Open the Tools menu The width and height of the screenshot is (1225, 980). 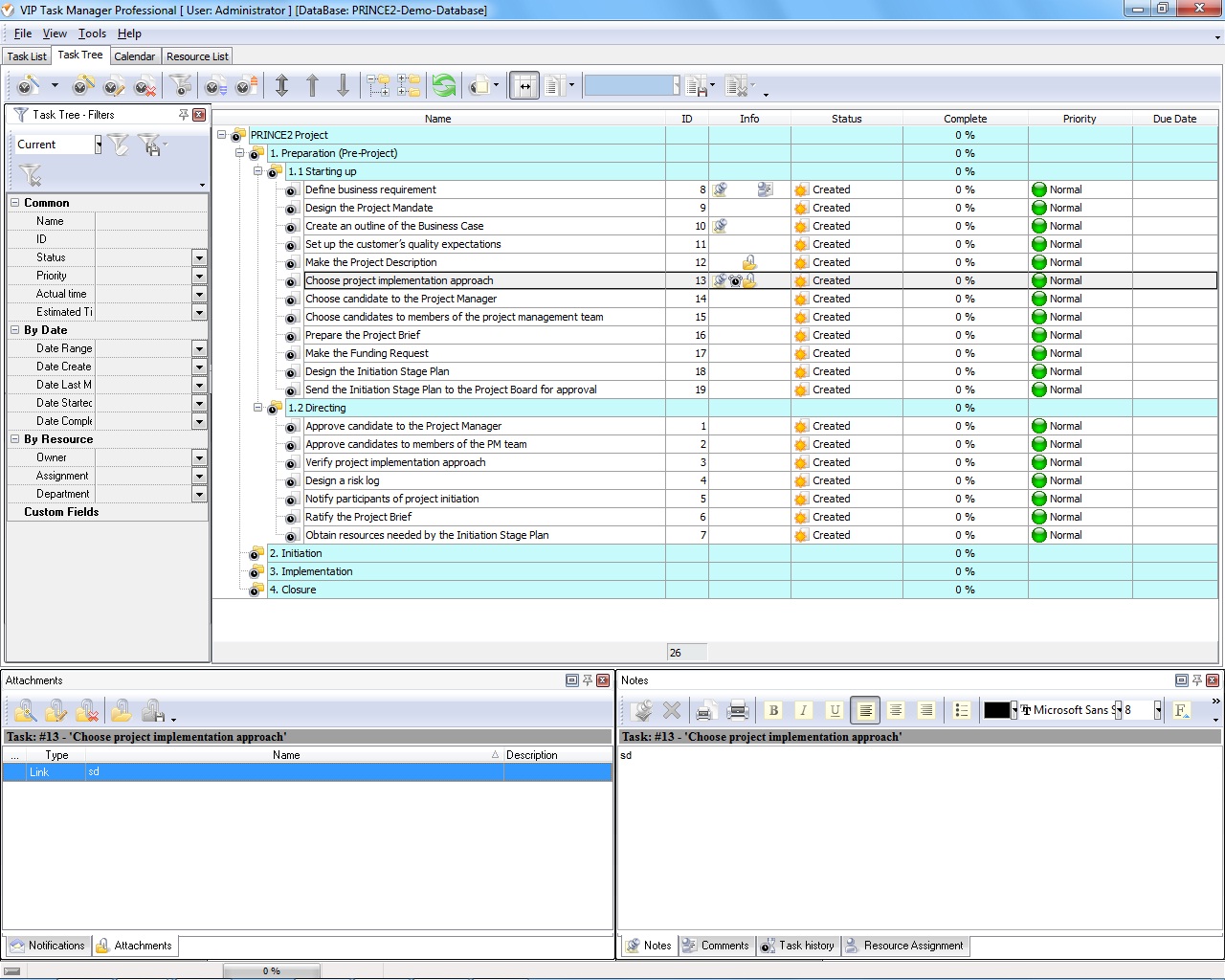pyautogui.click(x=92, y=33)
